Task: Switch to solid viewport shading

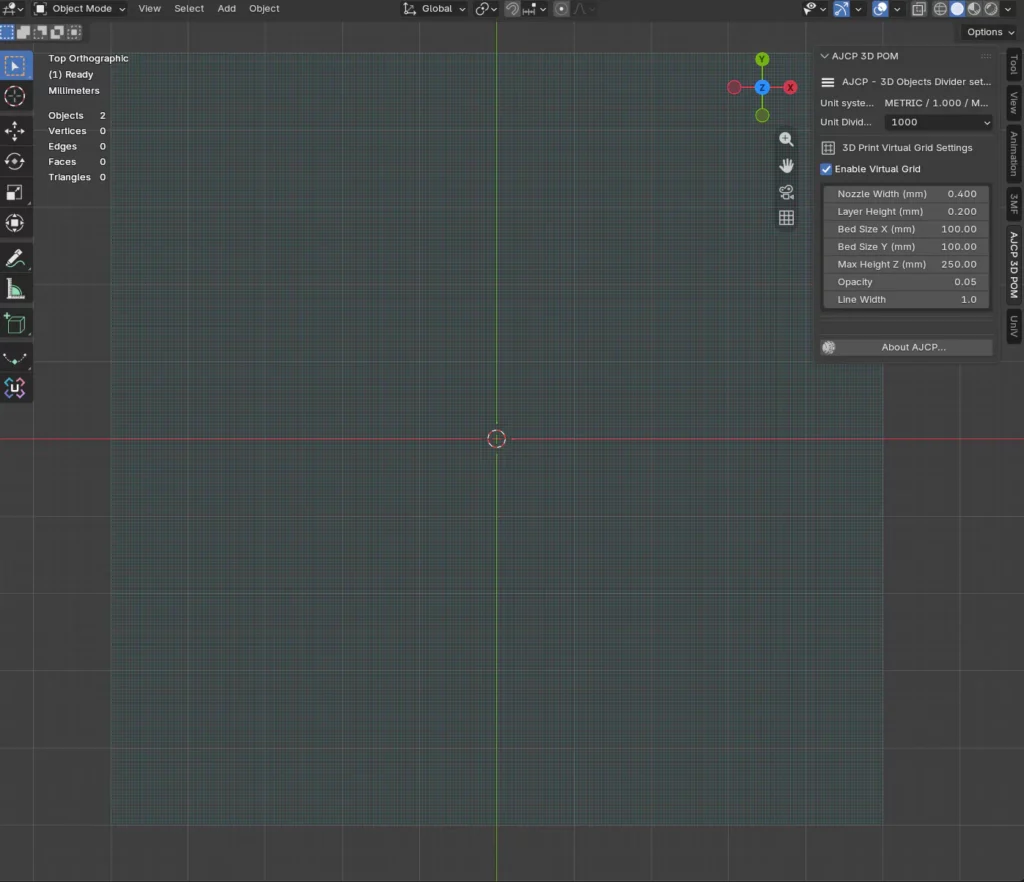Action: pyautogui.click(x=957, y=8)
